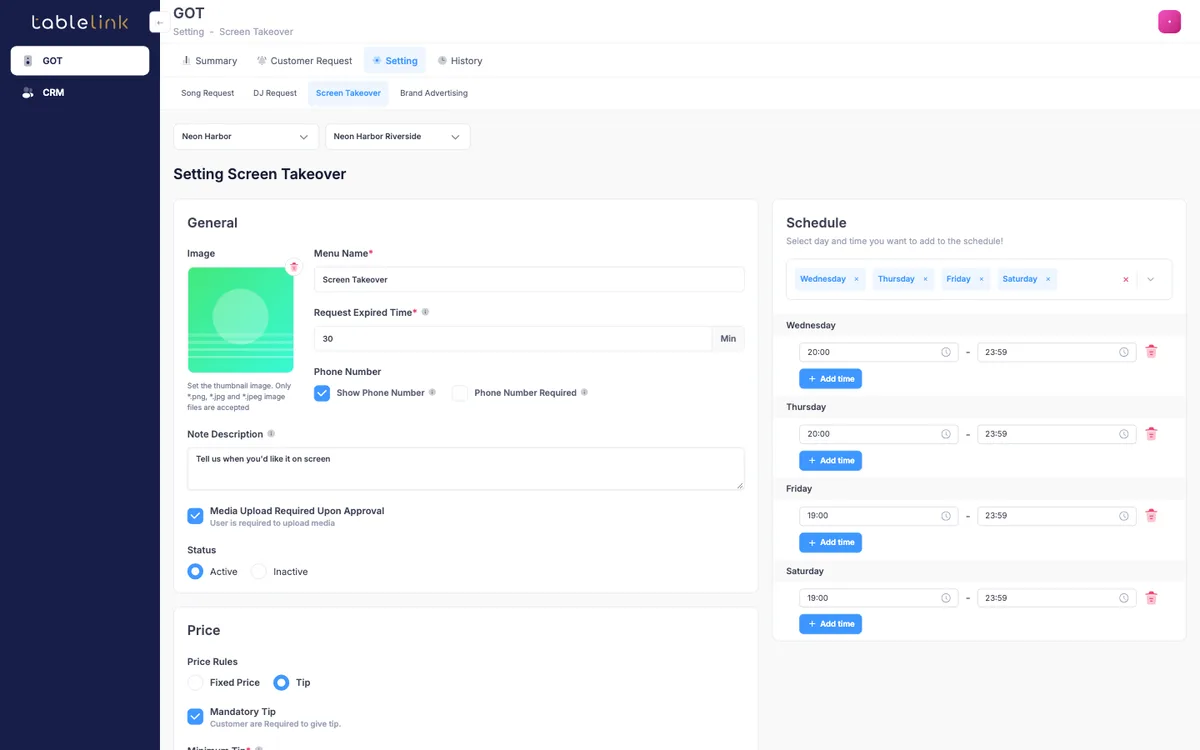Open Saturday end time 23:59 field
1200x750 pixels.
pyautogui.click(x=1056, y=598)
